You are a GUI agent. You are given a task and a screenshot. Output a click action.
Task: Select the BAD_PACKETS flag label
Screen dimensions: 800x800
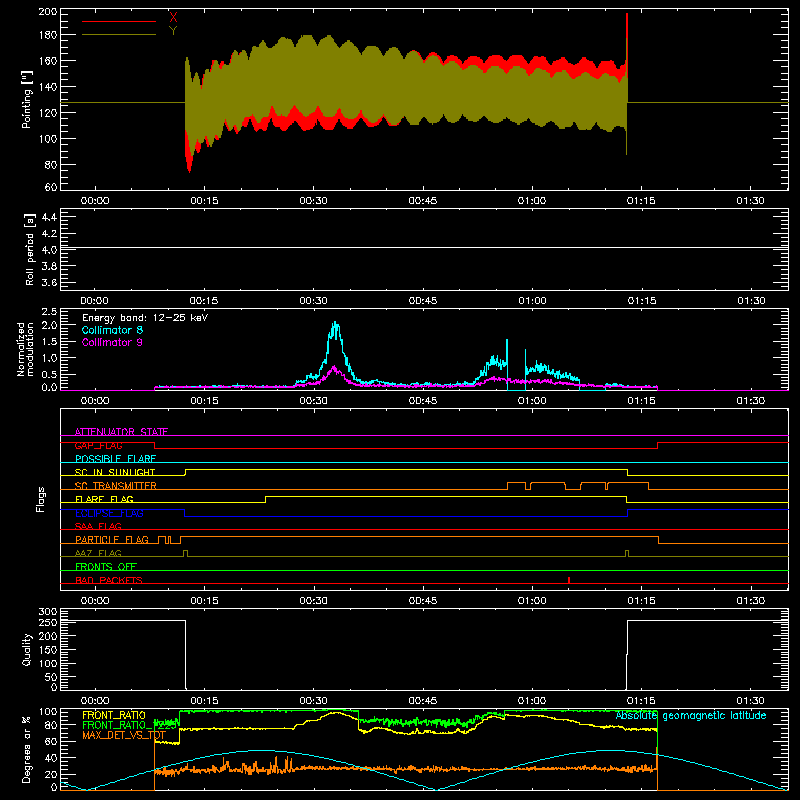(x=109, y=580)
